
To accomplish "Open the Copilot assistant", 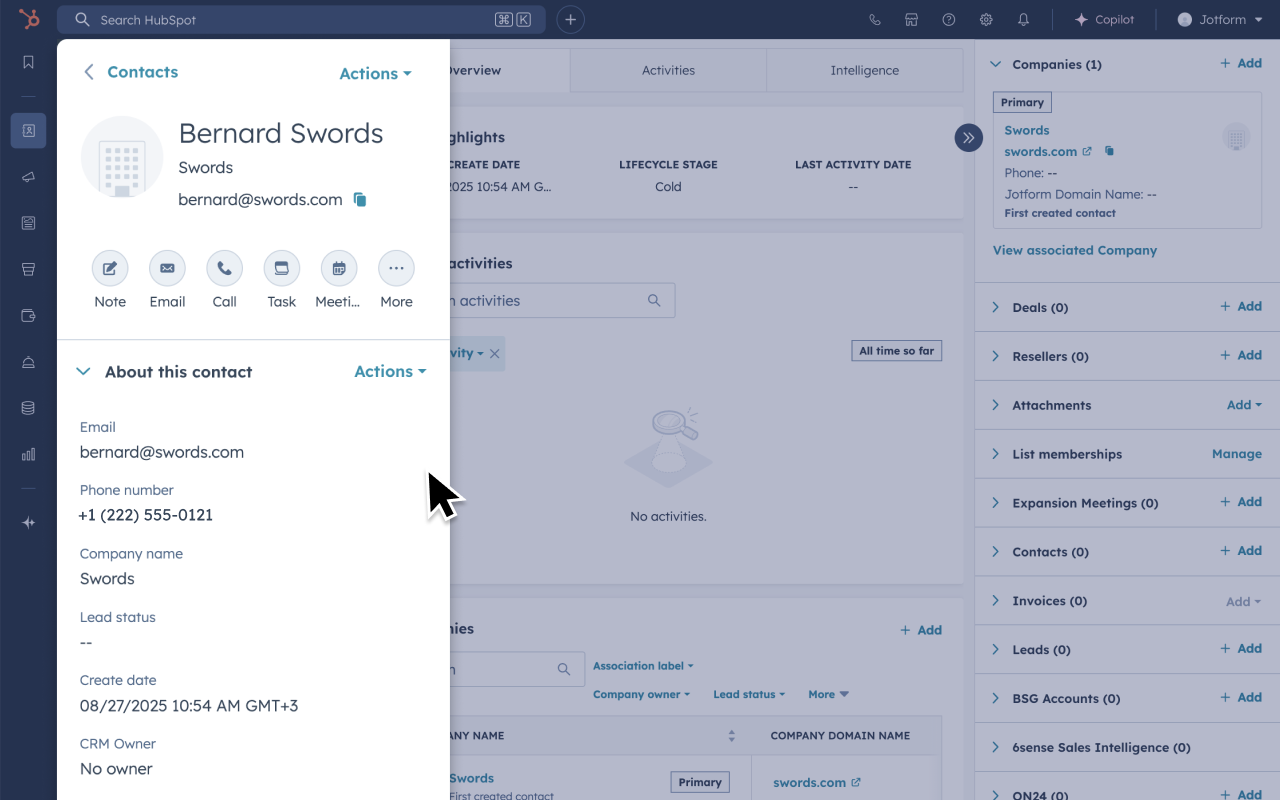I will coord(1104,20).
